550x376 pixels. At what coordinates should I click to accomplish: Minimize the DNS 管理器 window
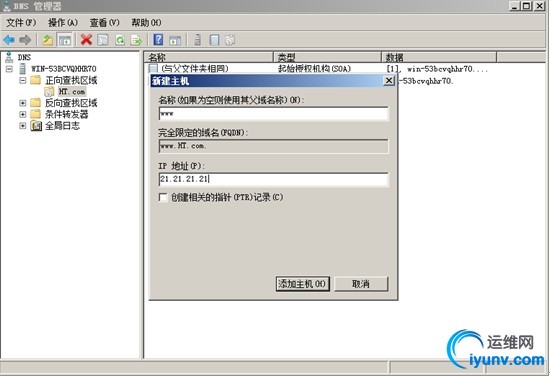tap(514, 6)
